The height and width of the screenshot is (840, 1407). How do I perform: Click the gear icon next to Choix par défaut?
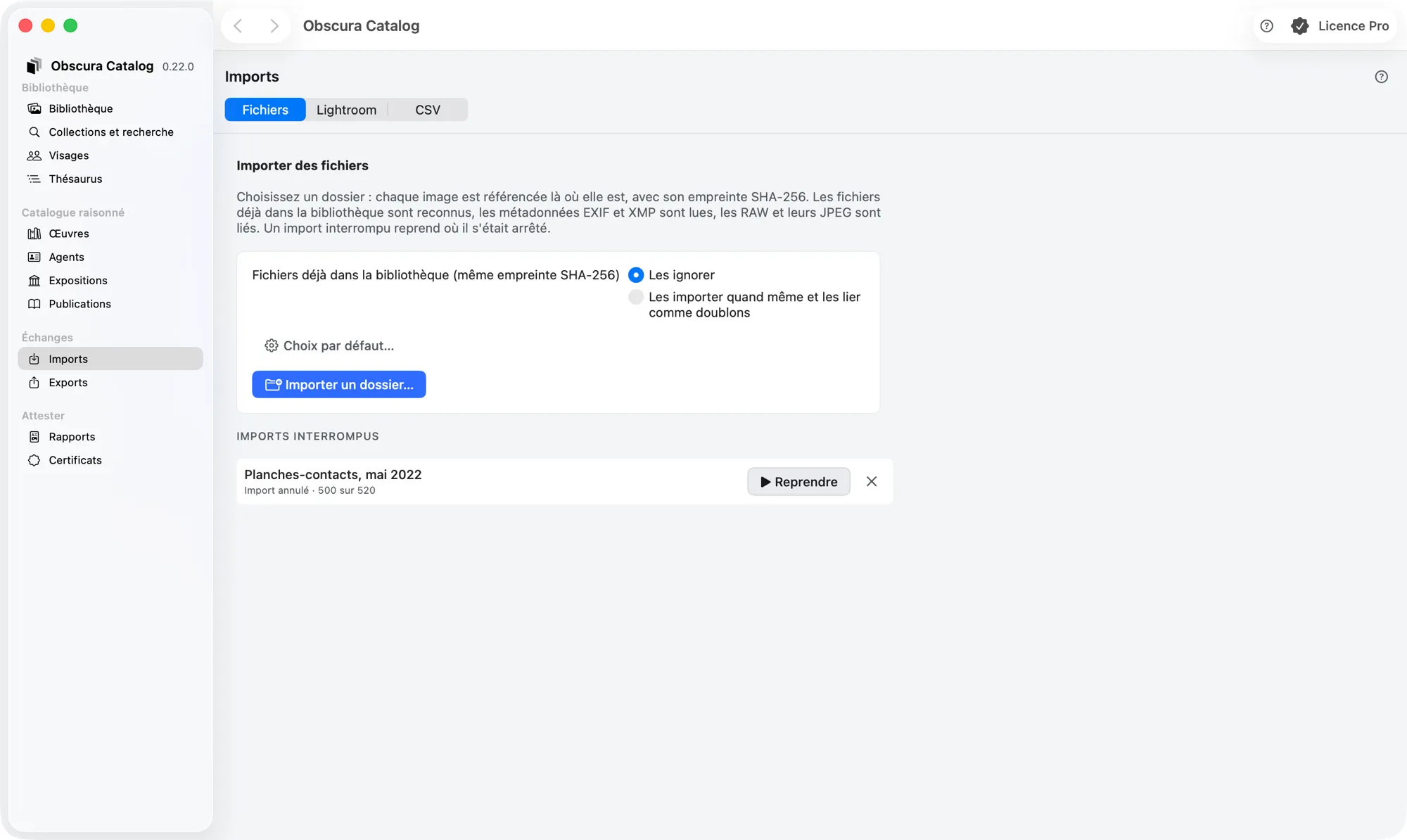coord(272,345)
